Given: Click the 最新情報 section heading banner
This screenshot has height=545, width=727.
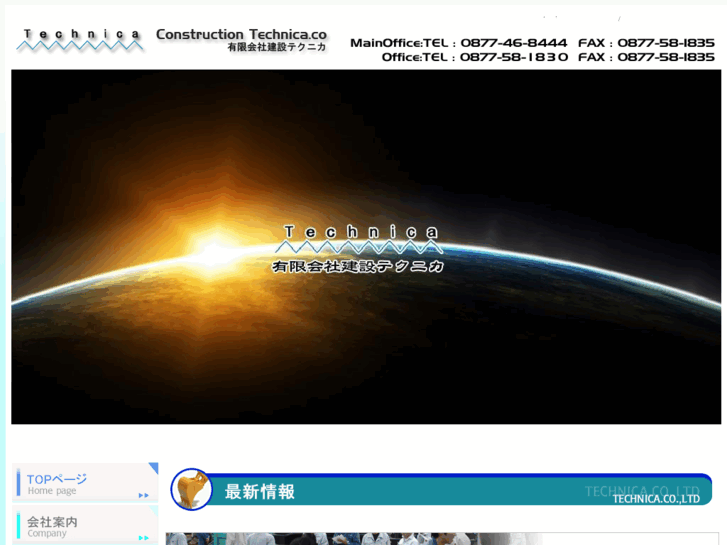Looking at the screenshot, I should (x=441, y=490).
